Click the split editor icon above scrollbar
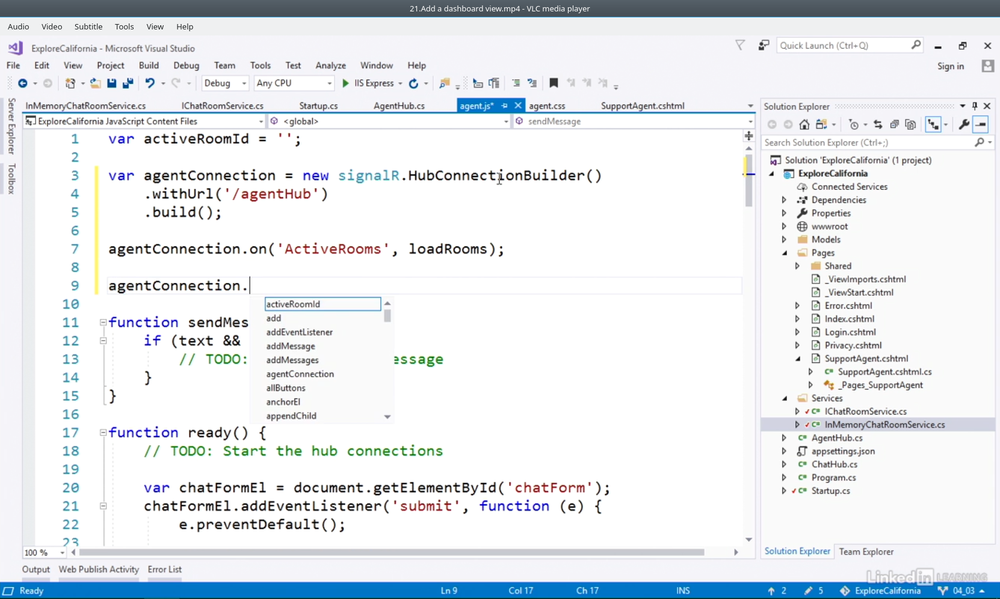The image size is (1000, 599). (749, 136)
